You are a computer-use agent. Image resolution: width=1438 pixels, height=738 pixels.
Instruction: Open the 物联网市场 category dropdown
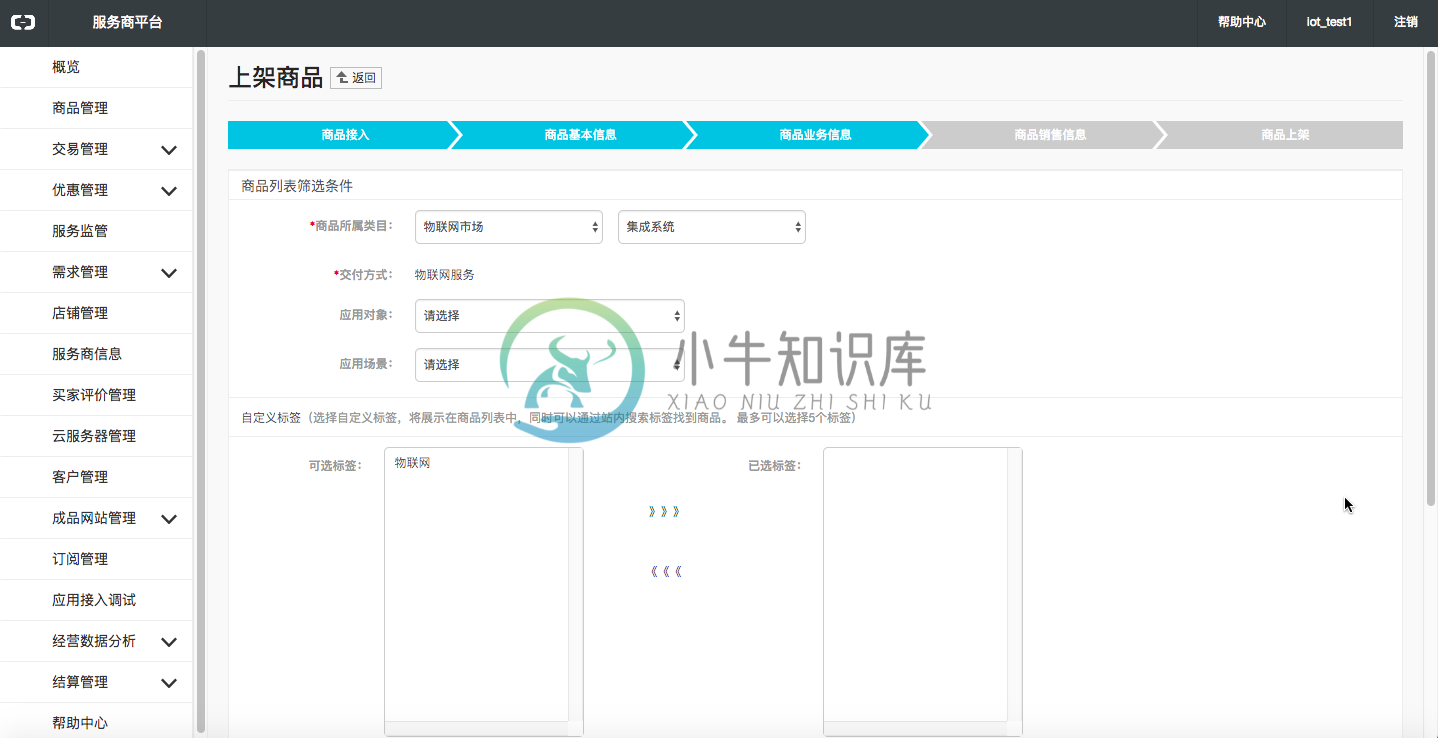509,227
